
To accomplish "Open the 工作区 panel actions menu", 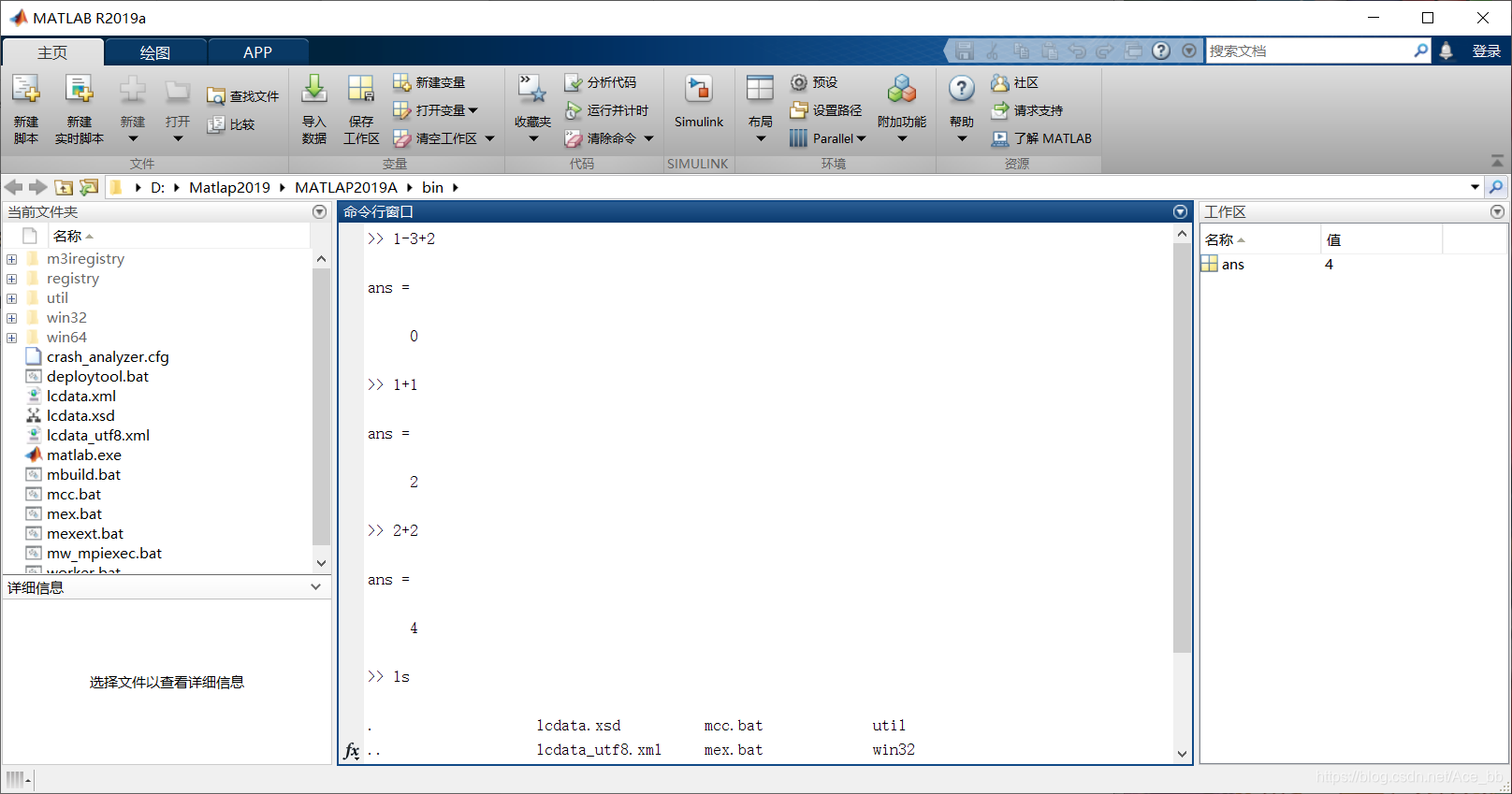I will coord(1497,212).
